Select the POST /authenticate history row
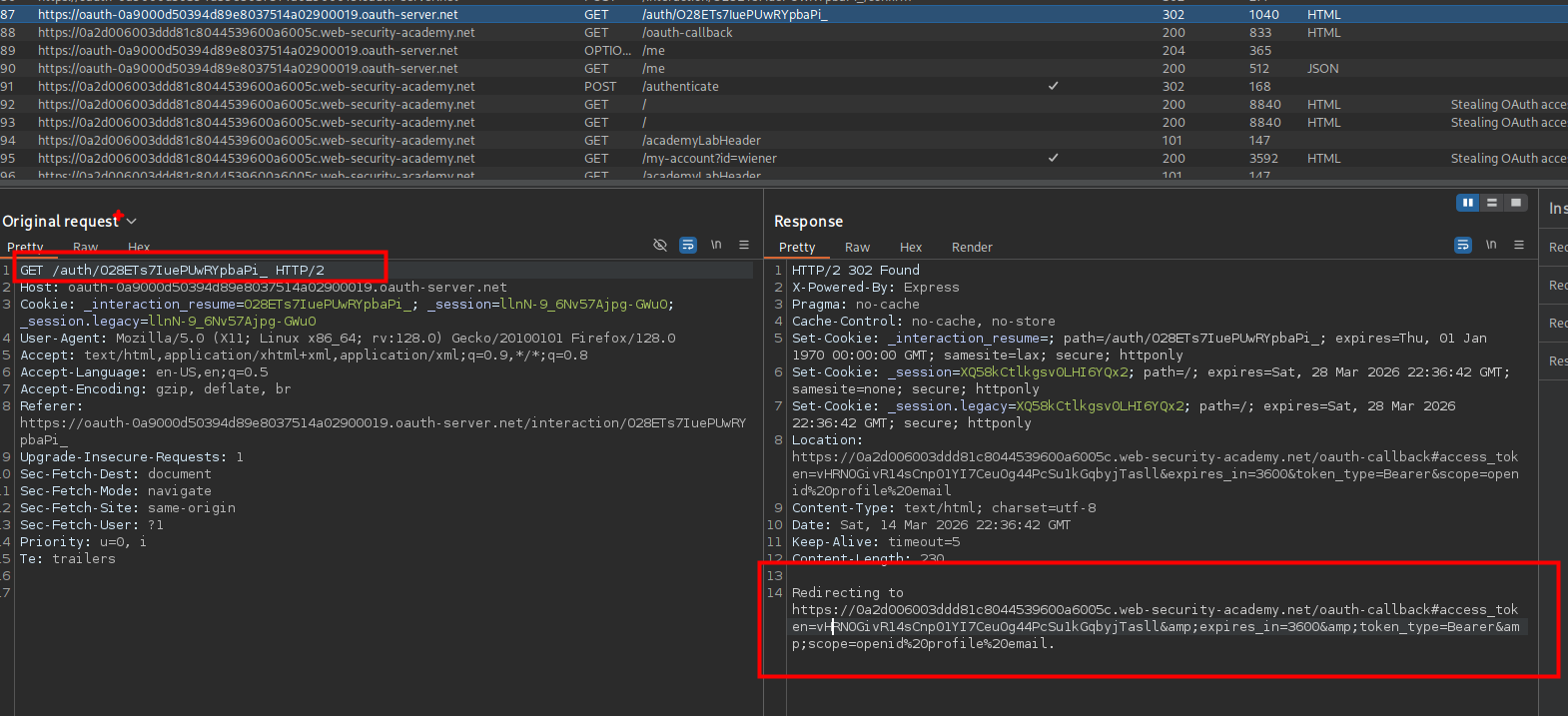This screenshot has height=716, width=1568. point(679,87)
